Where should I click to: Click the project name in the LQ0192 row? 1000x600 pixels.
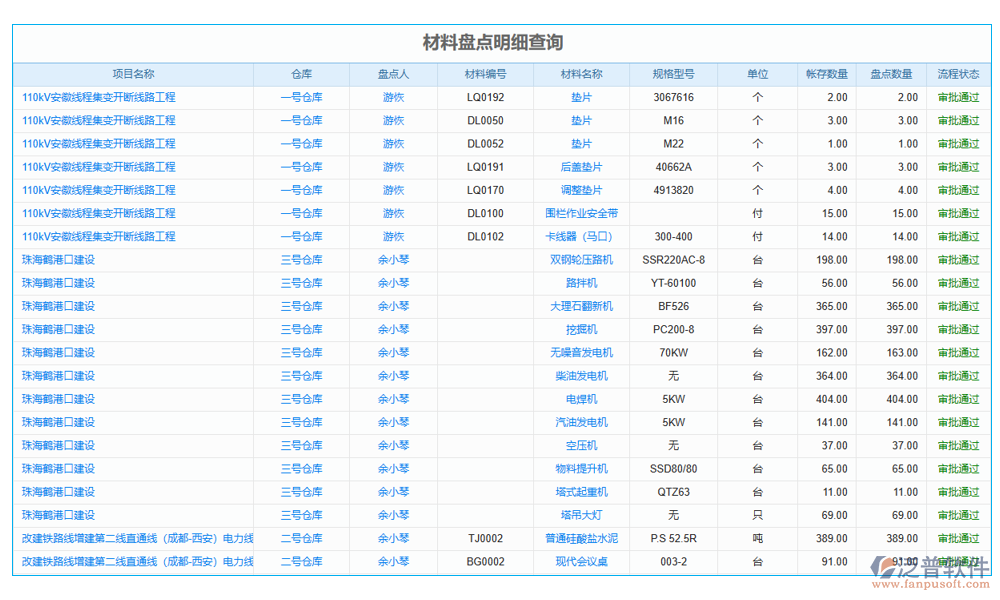(x=99, y=97)
